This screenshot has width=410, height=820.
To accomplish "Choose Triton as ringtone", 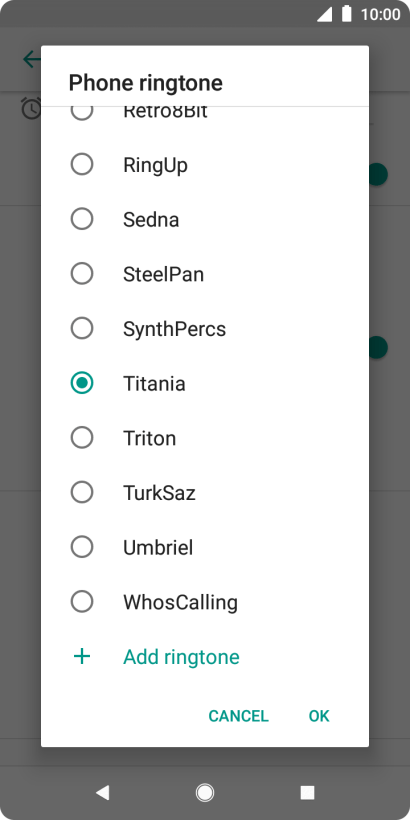I will (82, 438).
